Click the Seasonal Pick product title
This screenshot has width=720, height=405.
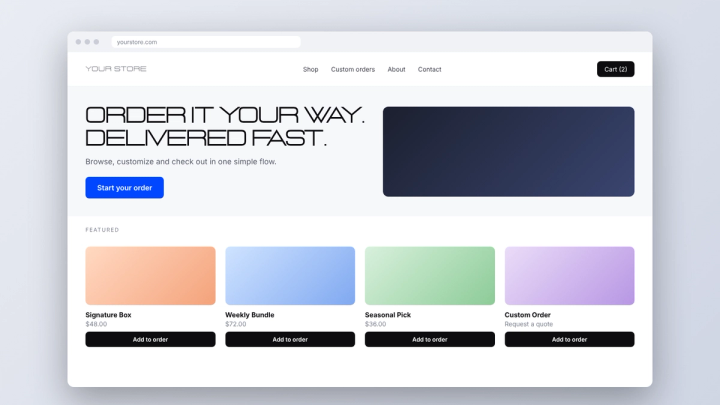coord(388,315)
